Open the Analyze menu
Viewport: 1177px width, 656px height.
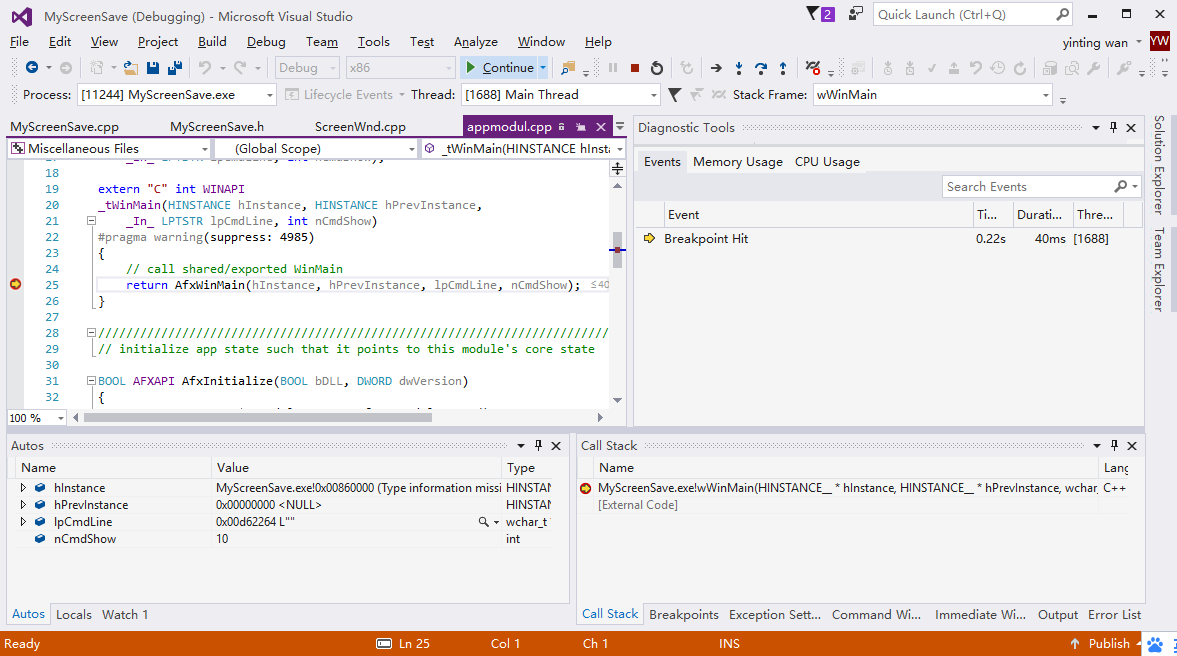[x=475, y=42]
